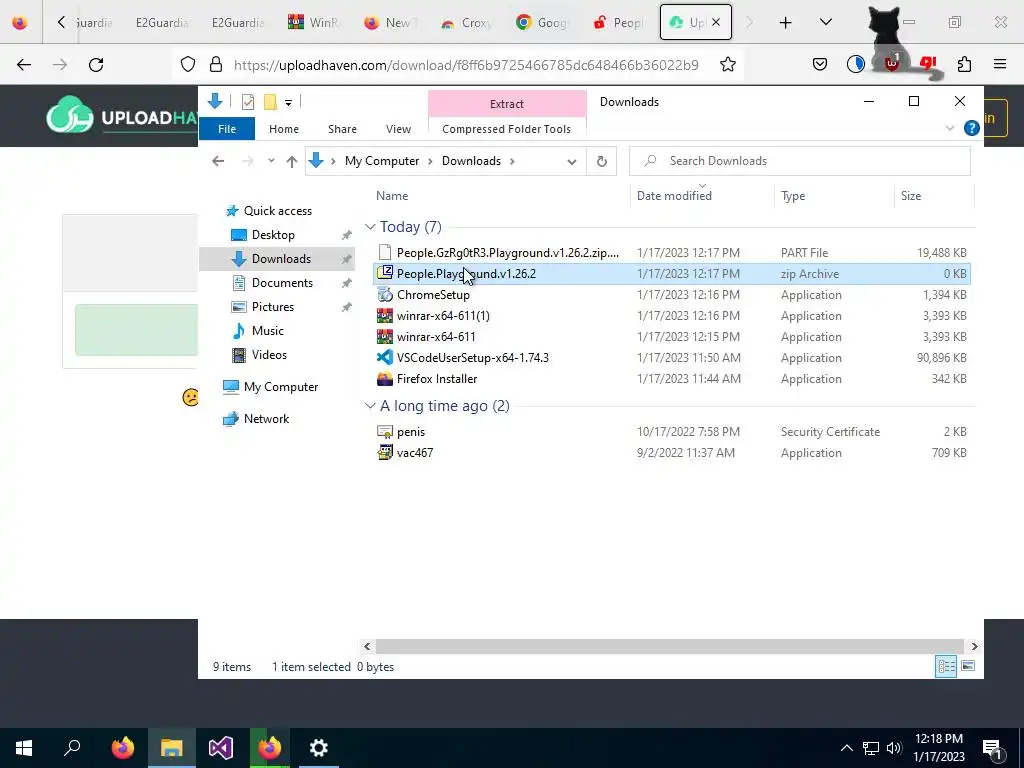
Task: Select the winrar-x64-611 application
Action: (x=436, y=337)
